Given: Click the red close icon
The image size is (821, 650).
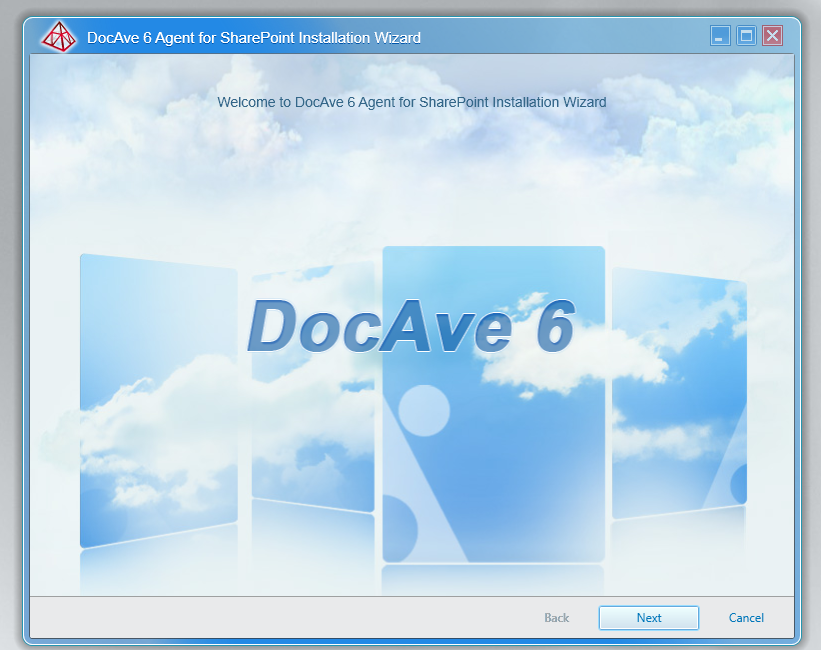Looking at the screenshot, I should (x=773, y=35).
